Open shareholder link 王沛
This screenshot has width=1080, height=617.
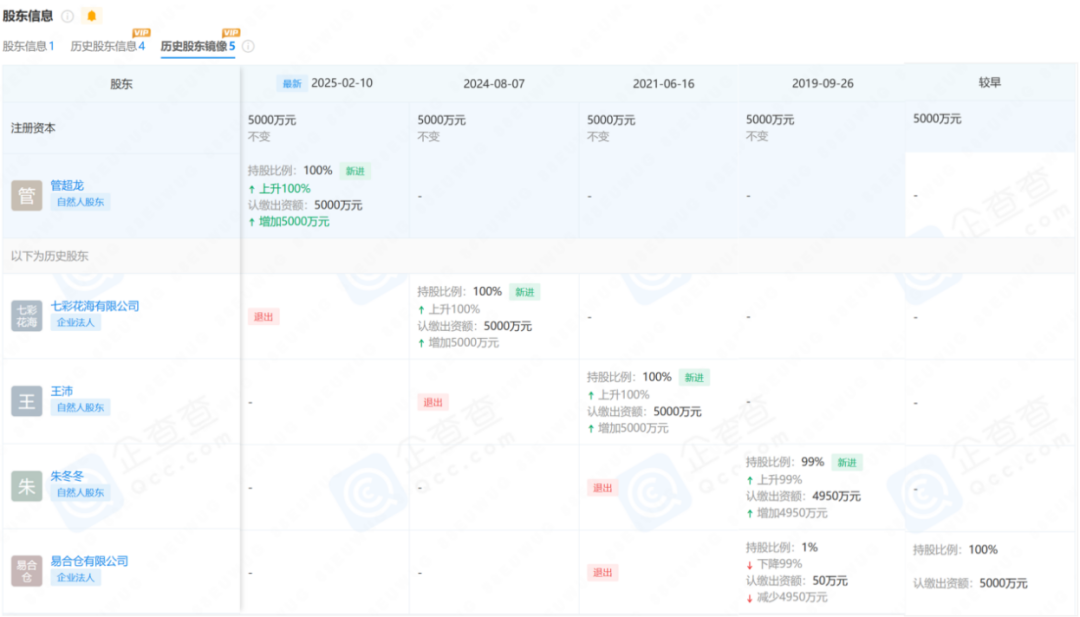[62, 391]
